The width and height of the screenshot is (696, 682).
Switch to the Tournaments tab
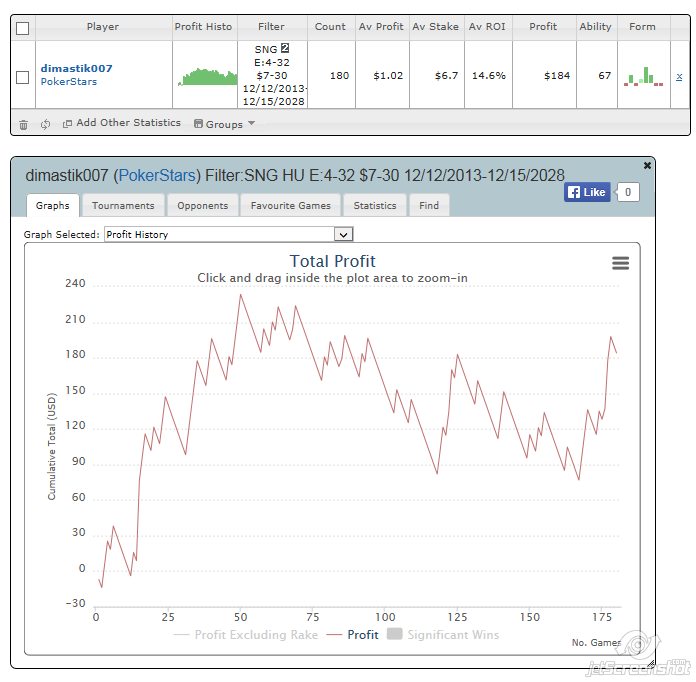[x=123, y=206]
